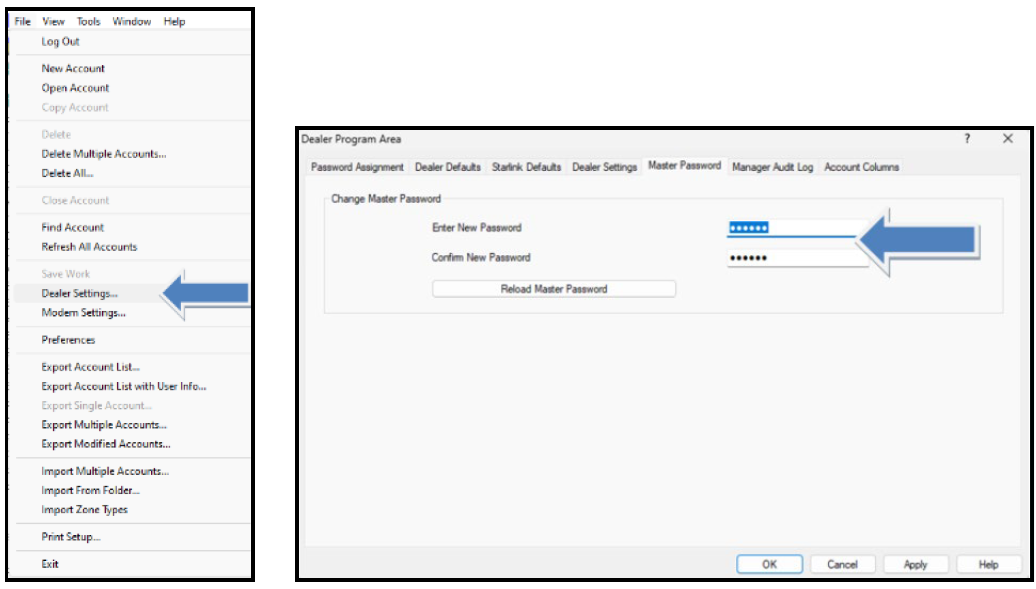Screen dimensions: 1036x589
Task: Click Exit in the File menu
Action: [50, 564]
